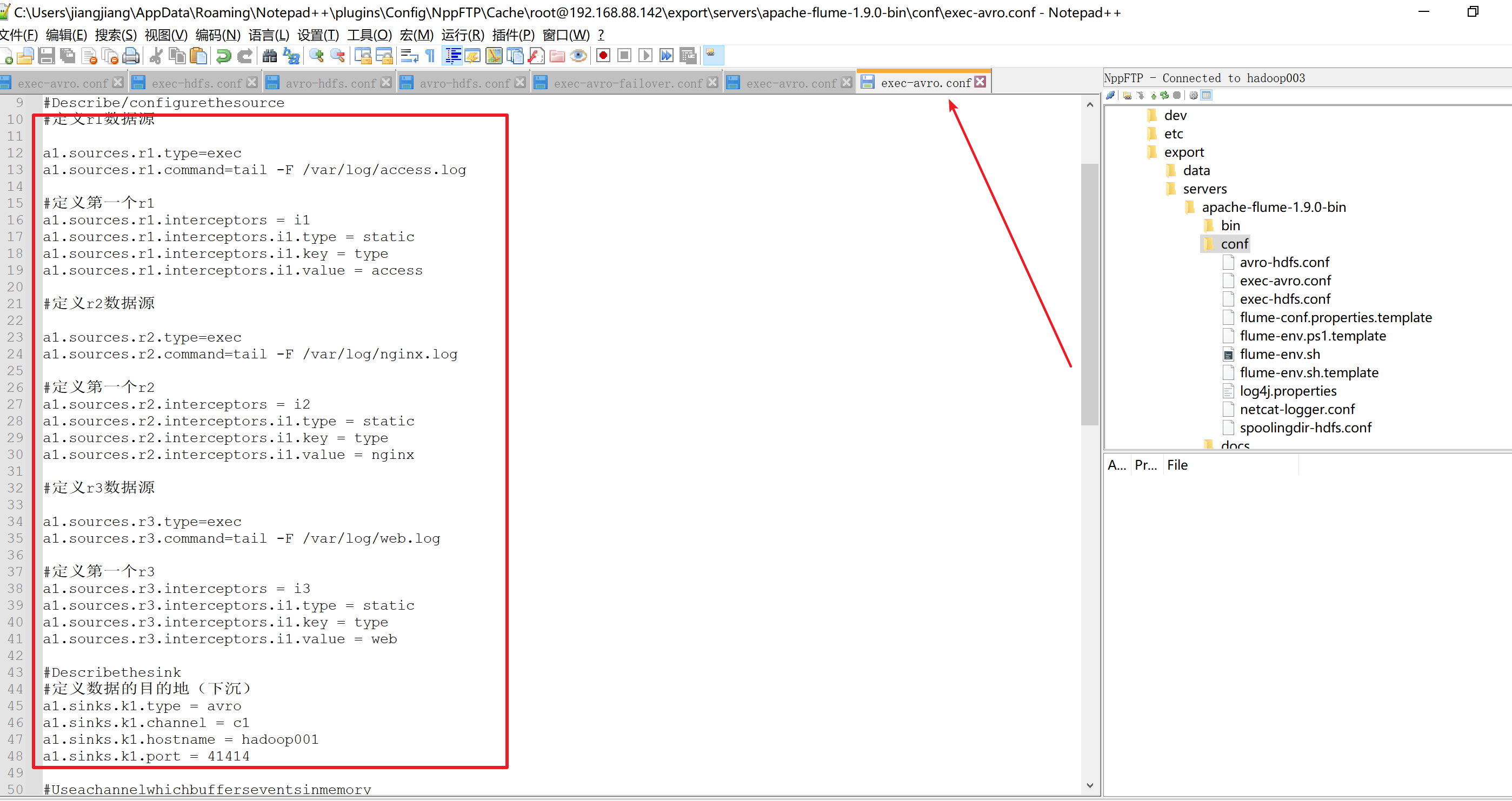The height and width of the screenshot is (801, 1512).
Task: Click the NppFTP refresh icon
Action: click(1164, 95)
